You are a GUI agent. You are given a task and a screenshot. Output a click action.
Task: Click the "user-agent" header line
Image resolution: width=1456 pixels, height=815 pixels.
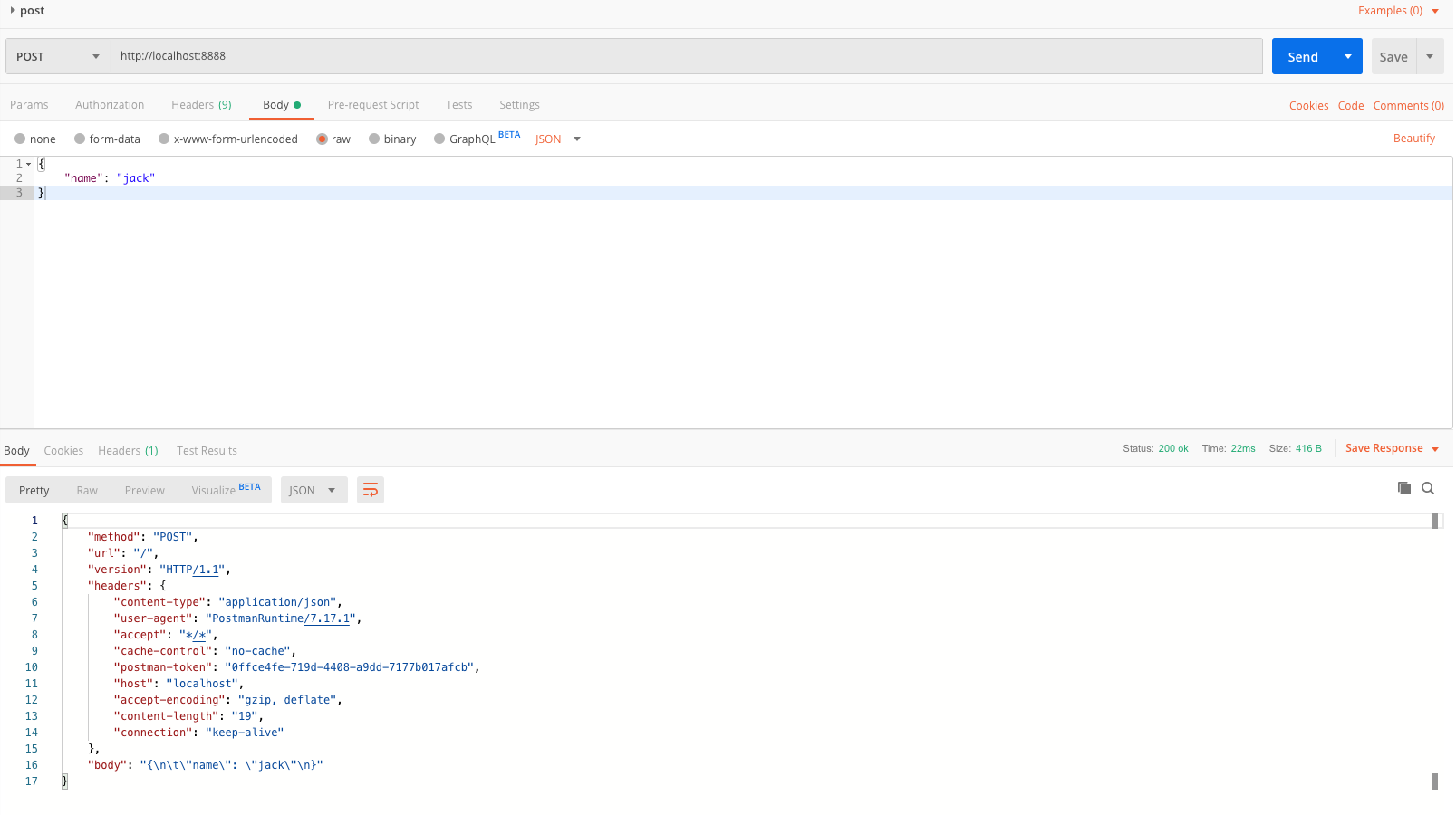coord(237,618)
